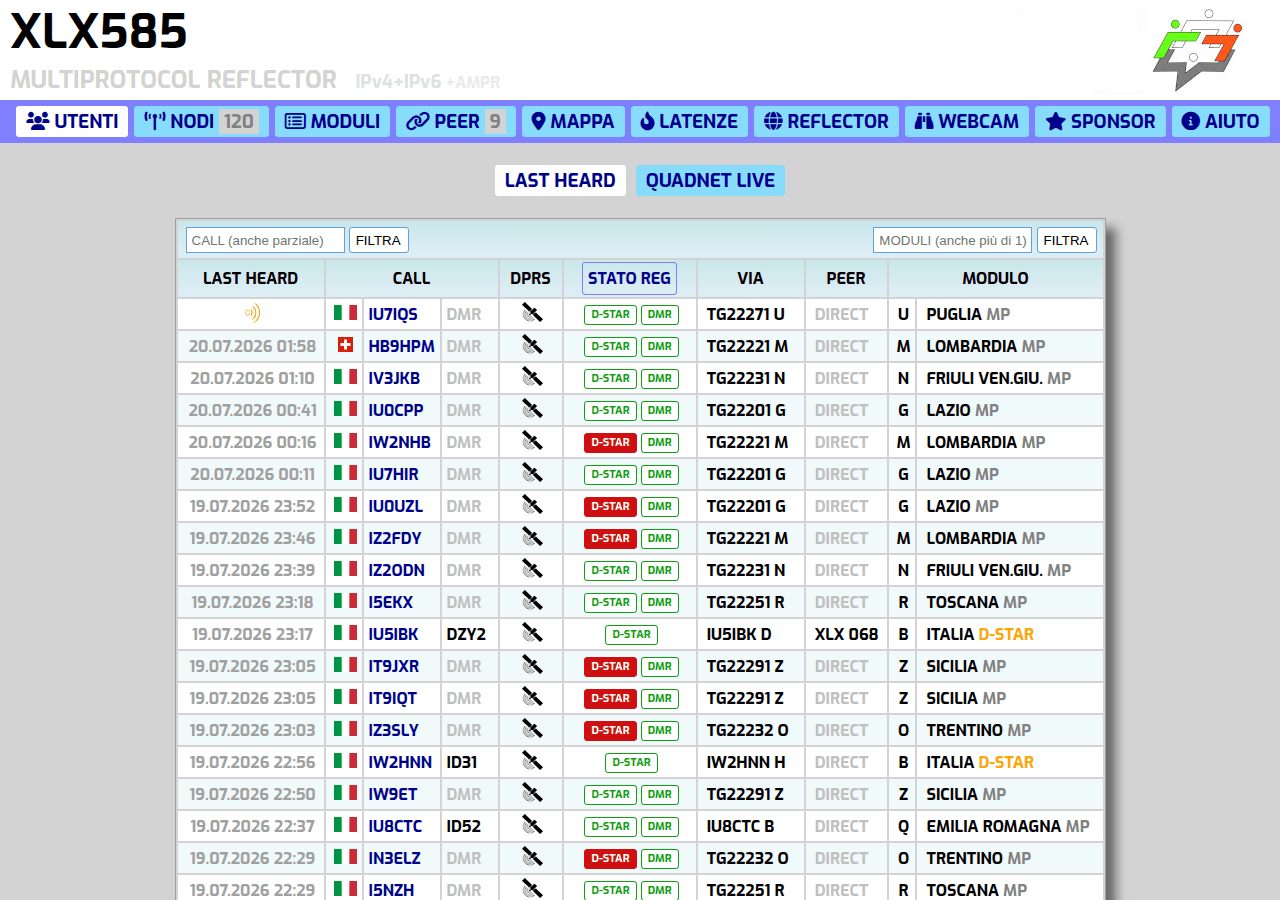Viewport: 1280px width, 900px height.
Task: Click DMR badge in IU7IQS row
Action: tap(660, 314)
